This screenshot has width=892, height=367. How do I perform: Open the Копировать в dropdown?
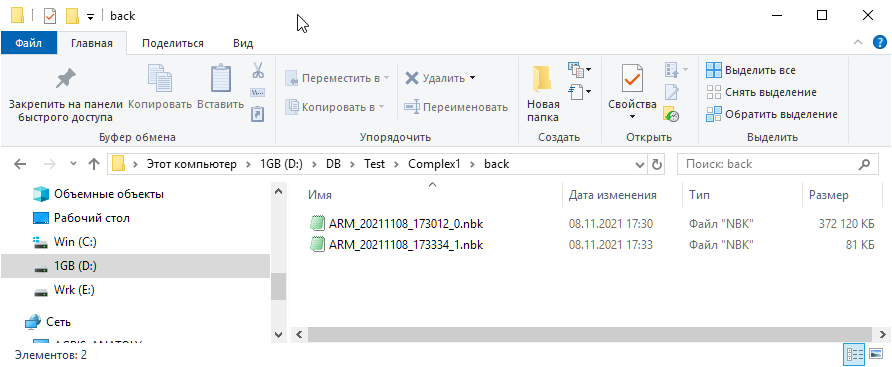pyautogui.click(x=335, y=106)
